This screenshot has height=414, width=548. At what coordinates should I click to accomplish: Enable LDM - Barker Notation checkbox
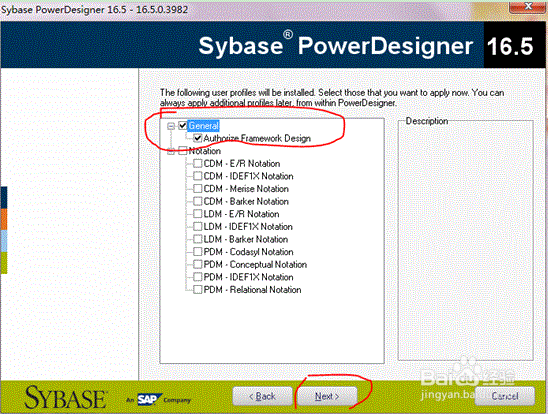[x=198, y=239]
